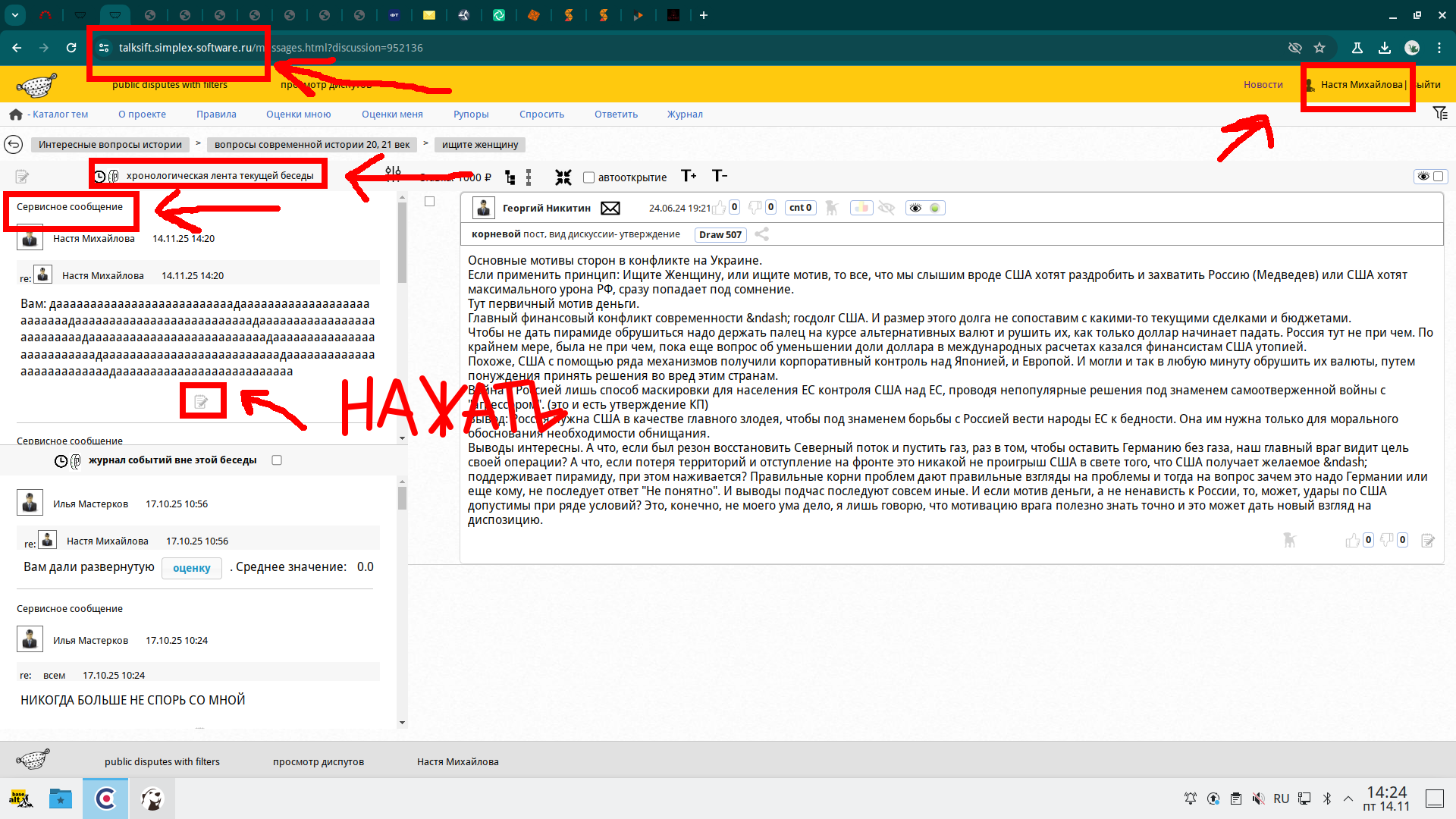Open the Журнал menu item

[x=685, y=115]
